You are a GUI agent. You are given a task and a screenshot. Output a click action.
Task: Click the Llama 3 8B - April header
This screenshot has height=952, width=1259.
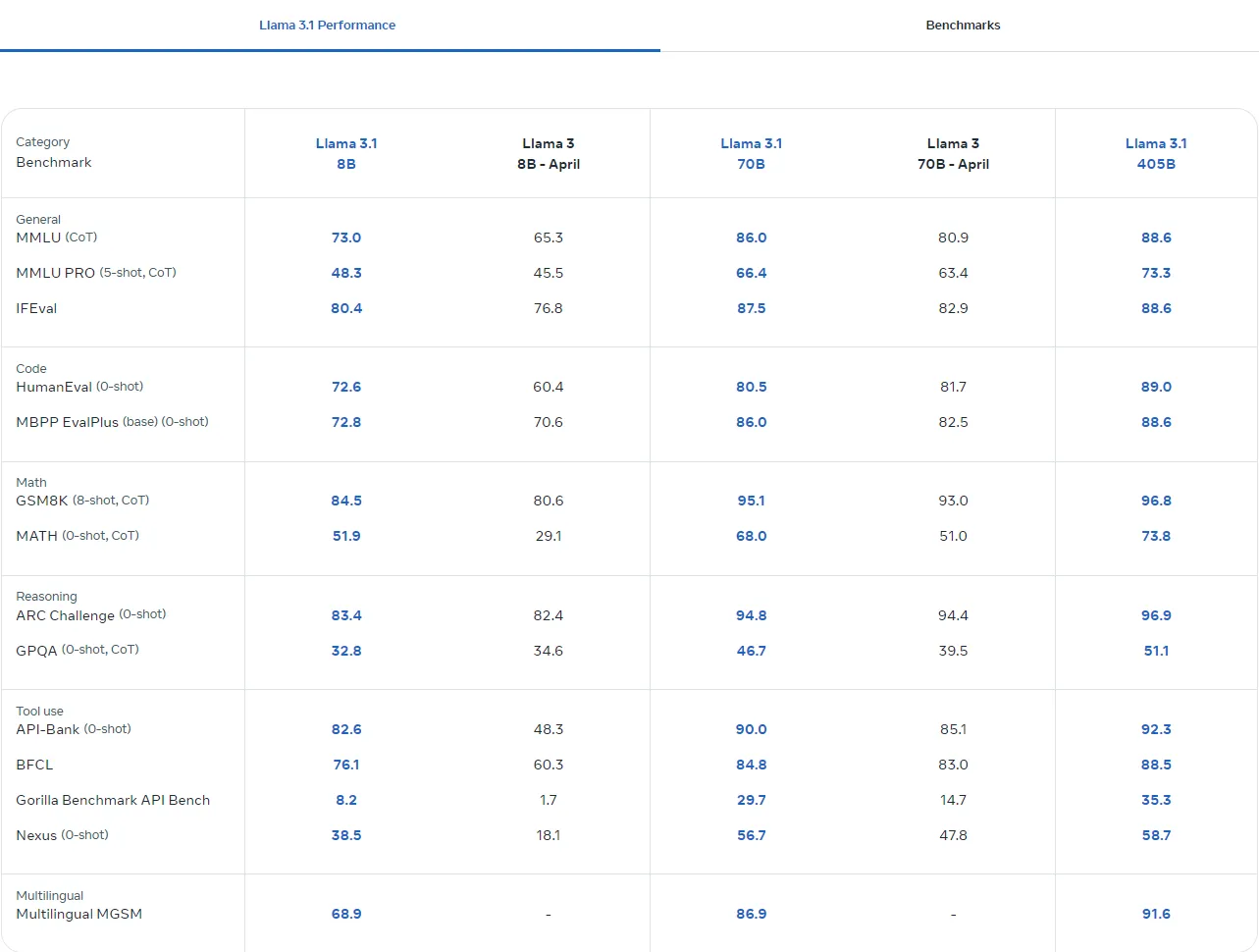pyautogui.click(x=549, y=153)
